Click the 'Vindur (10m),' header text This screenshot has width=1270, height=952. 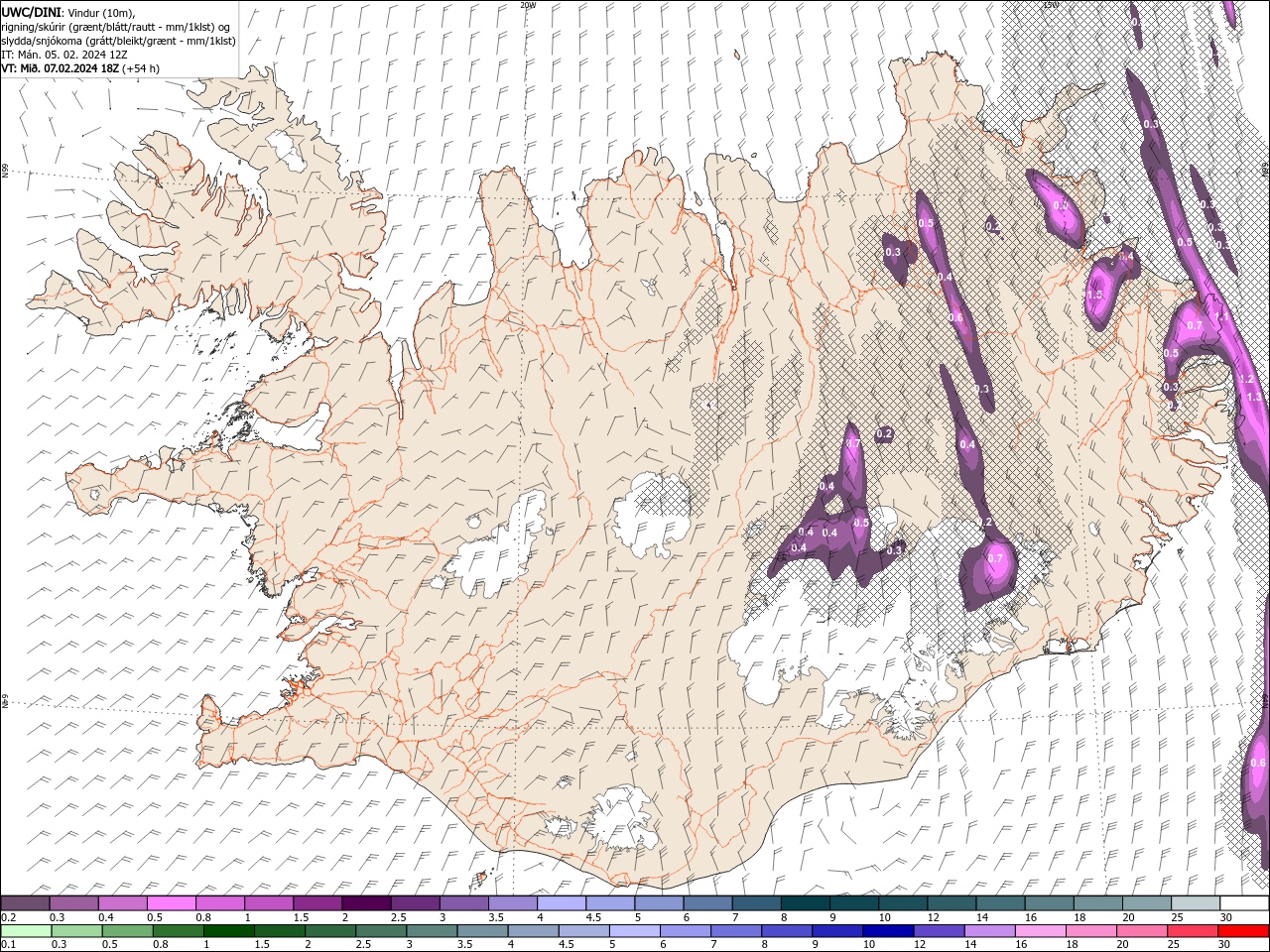99,13
